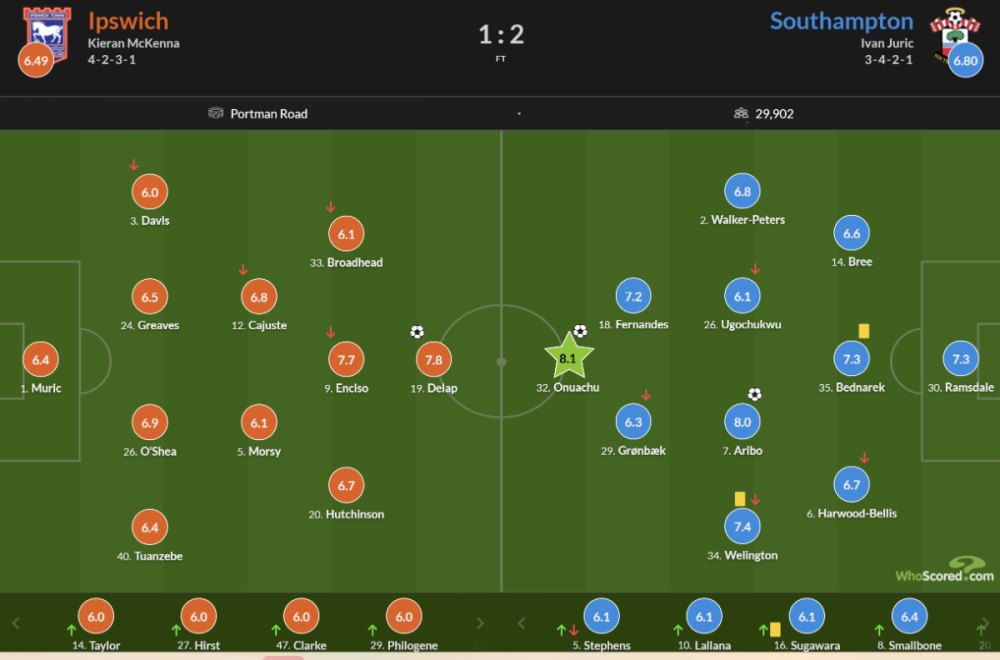Select Enciso's 7.7 rating bubble
This screenshot has width=1000, height=660.
pos(347,359)
